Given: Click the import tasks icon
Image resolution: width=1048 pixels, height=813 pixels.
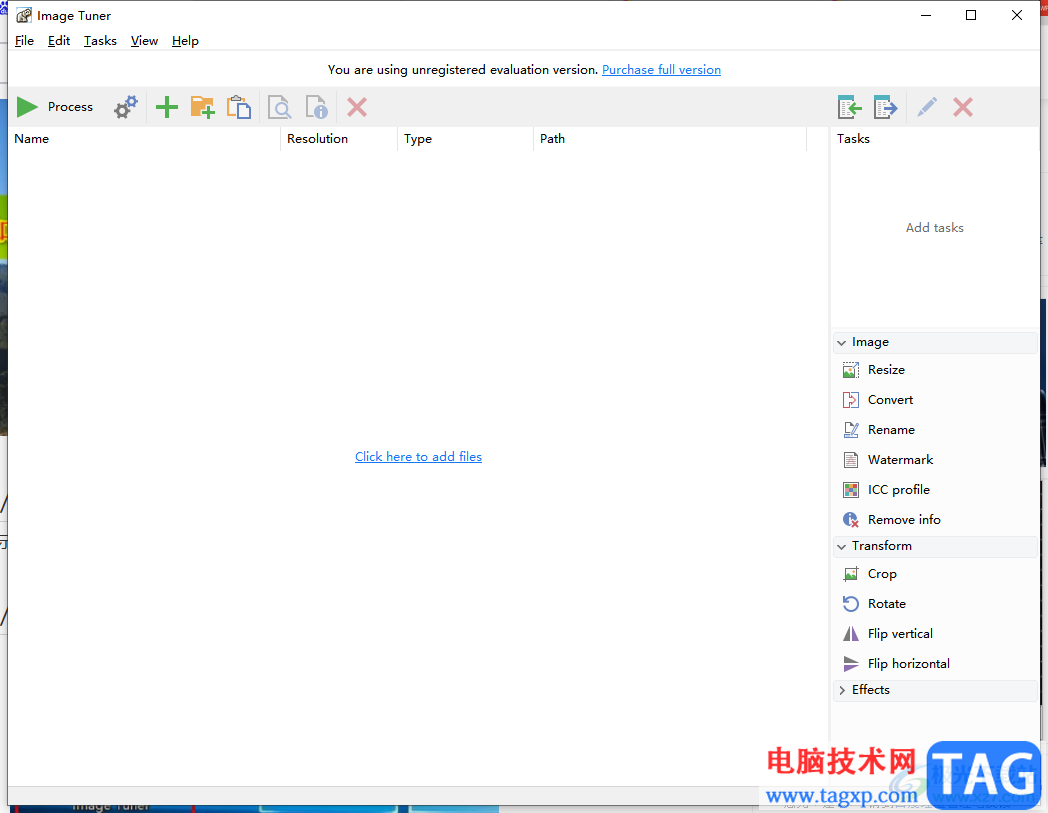Looking at the screenshot, I should (849, 107).
